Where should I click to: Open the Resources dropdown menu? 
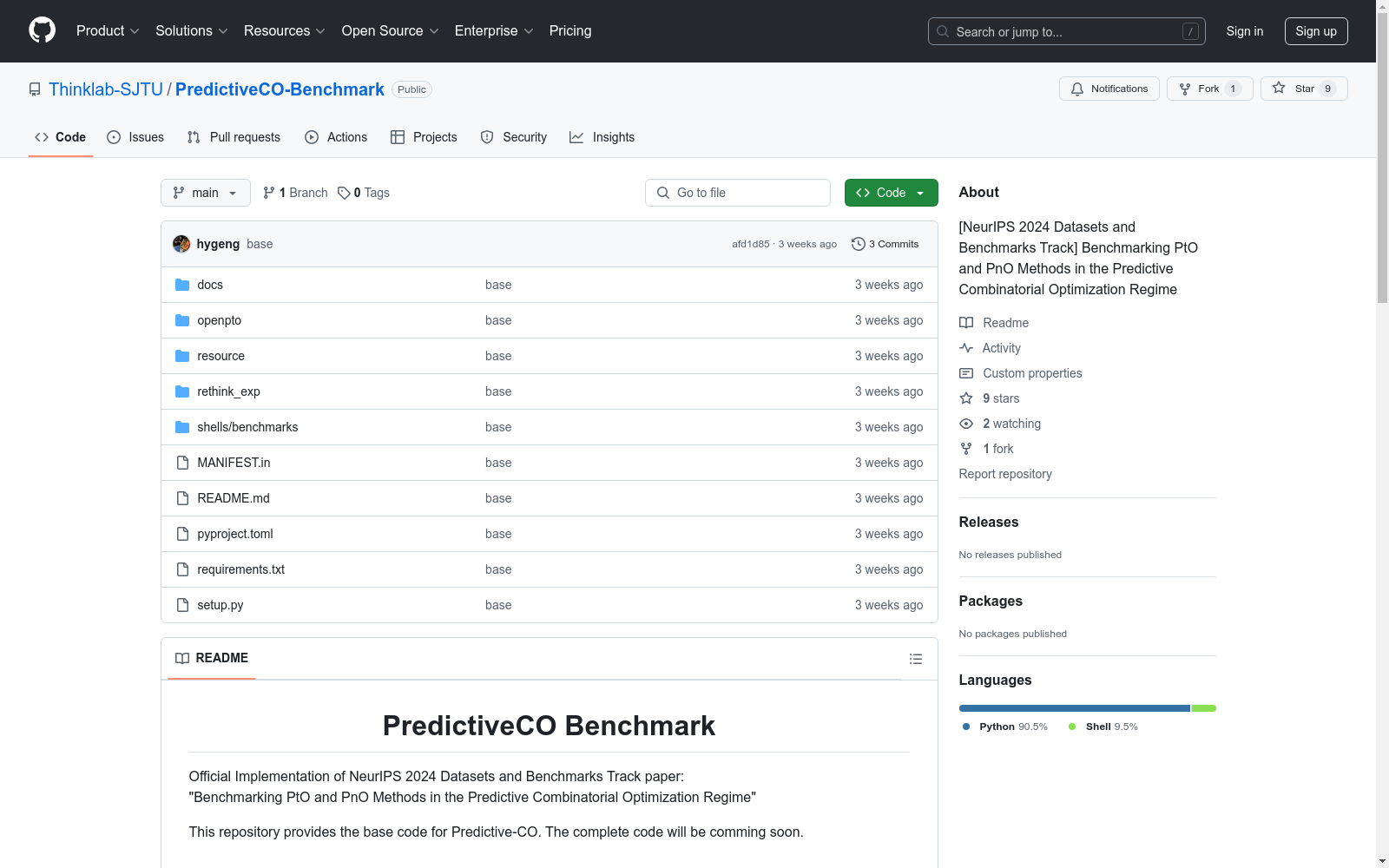coord(285,30)
